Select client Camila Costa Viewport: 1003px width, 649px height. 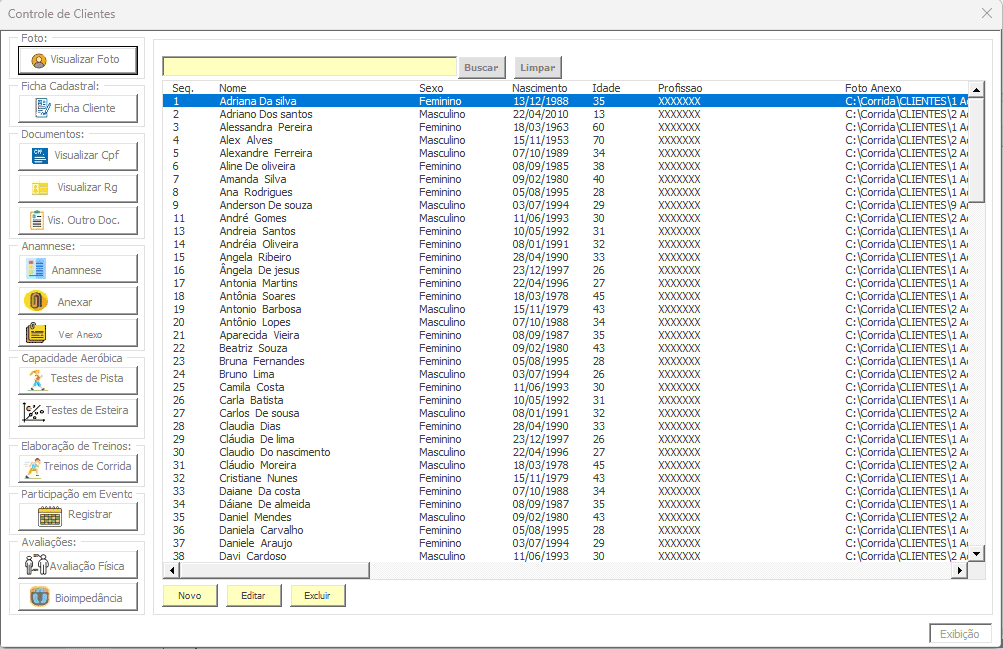(565, 387)
